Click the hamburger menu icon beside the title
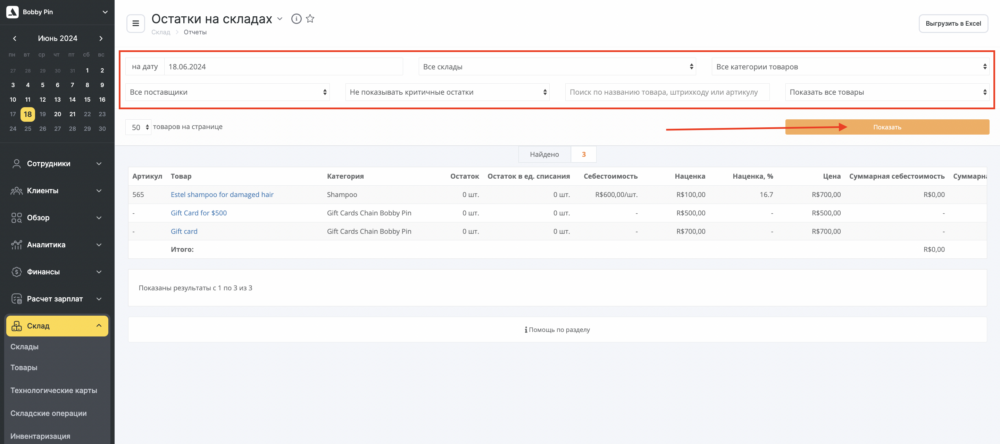The height and width of the screenshot is (444, 1000). point(135,24)
